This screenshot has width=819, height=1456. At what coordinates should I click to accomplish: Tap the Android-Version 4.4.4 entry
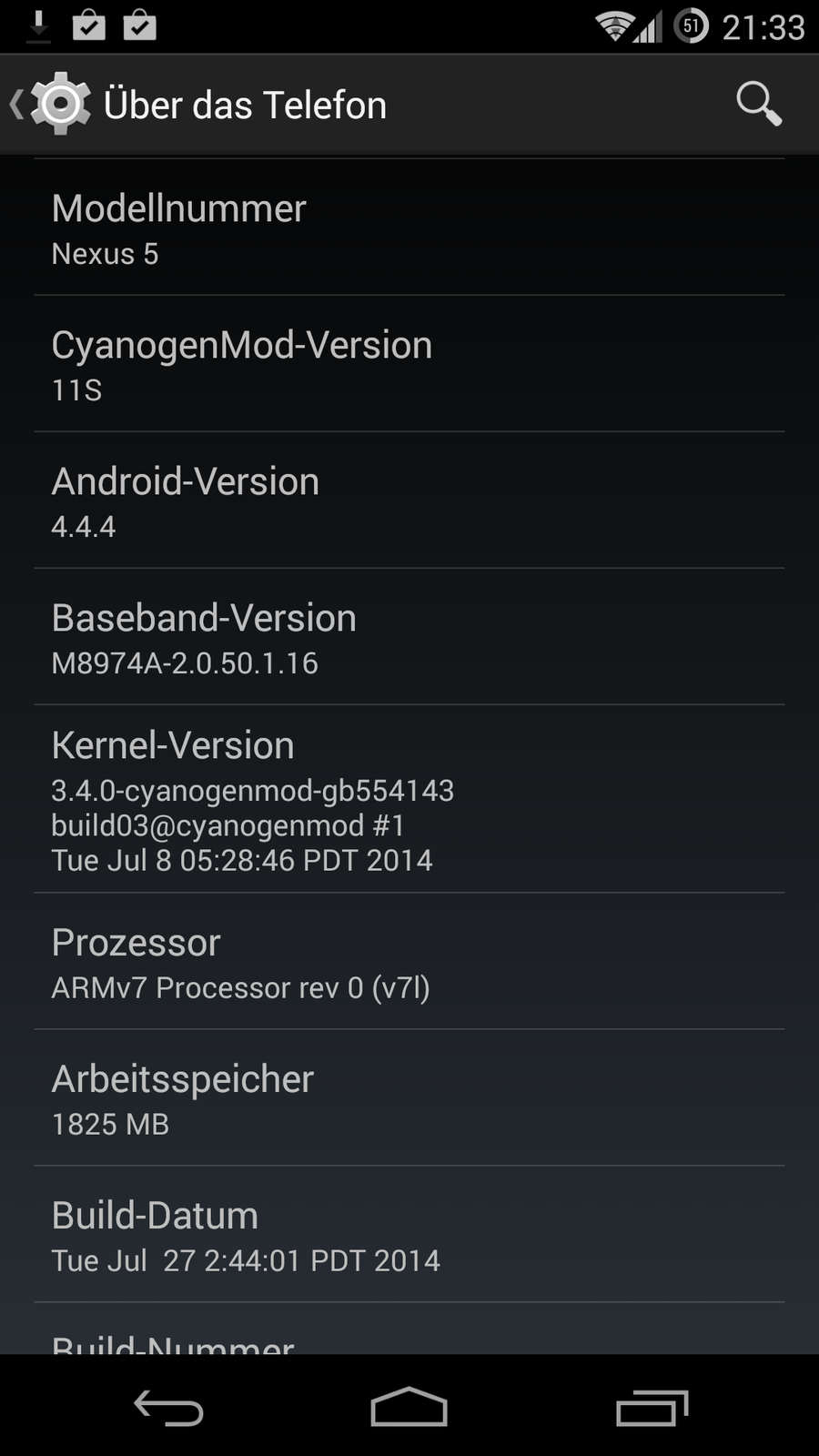coord(409,500)
